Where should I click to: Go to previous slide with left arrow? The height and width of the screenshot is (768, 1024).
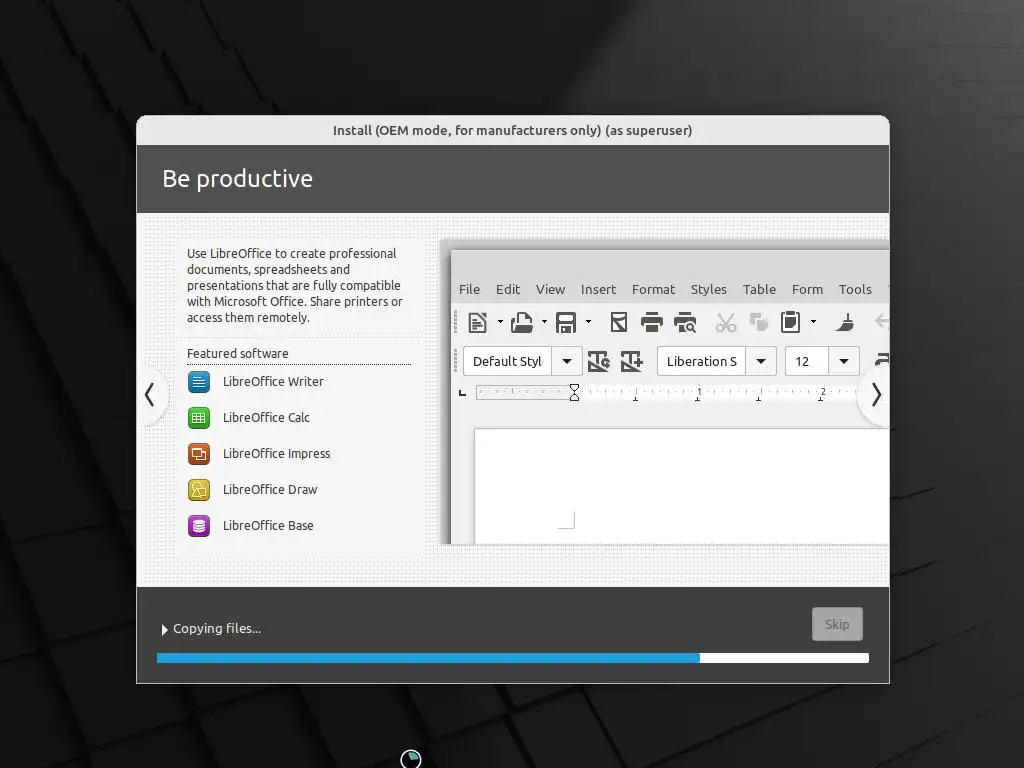150,394
